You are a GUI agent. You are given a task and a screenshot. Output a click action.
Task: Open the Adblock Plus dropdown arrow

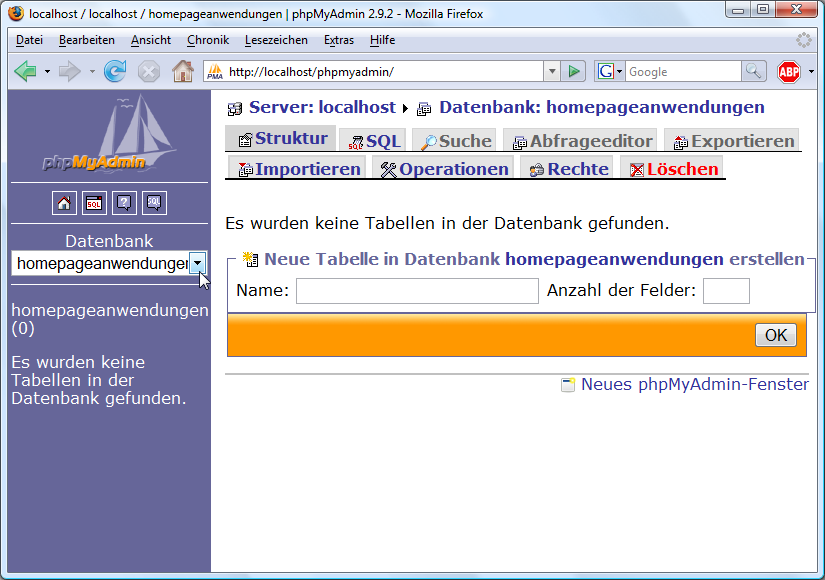tap(811, 72)
